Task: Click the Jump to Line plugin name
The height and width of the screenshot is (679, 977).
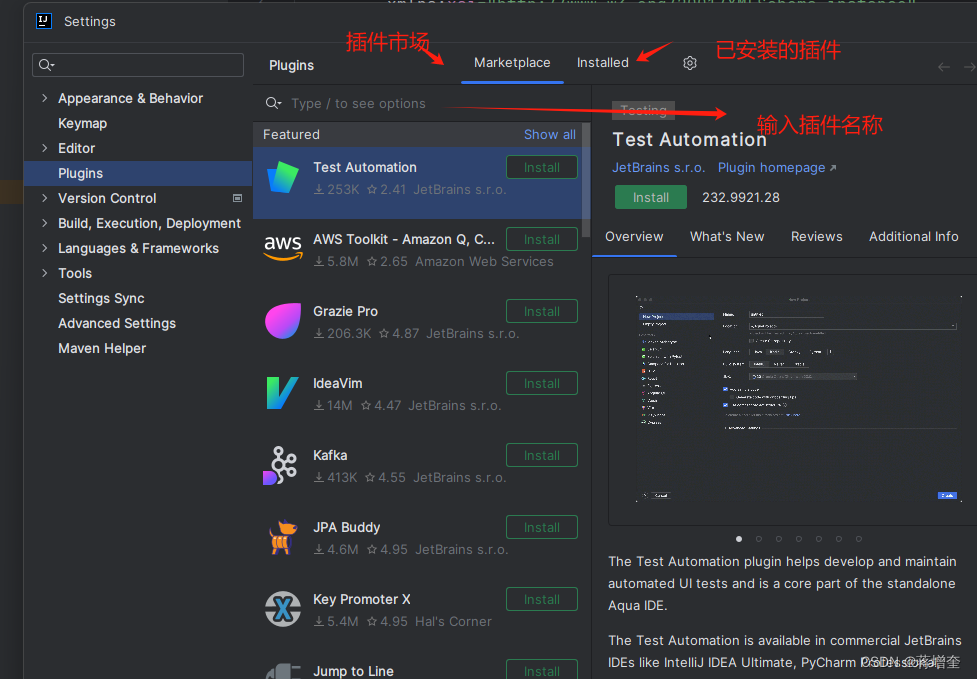Action: click(353, 671)
